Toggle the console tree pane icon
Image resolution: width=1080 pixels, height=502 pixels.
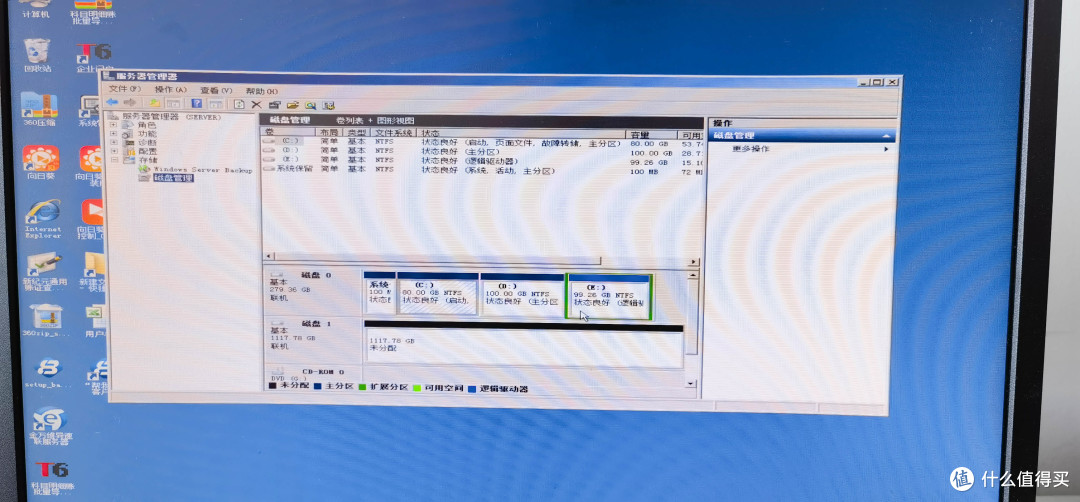point(172,103)
